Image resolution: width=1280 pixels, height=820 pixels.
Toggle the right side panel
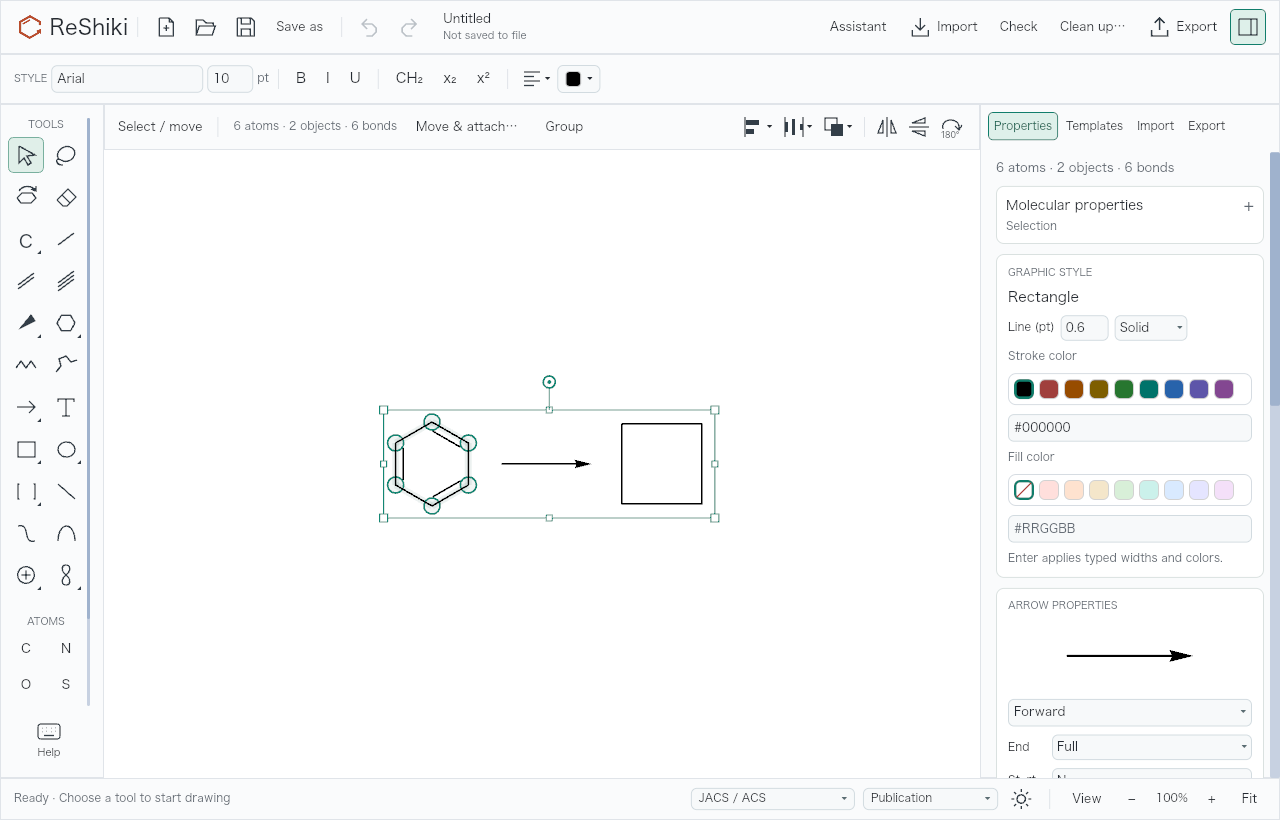(x=1248, y=27)
